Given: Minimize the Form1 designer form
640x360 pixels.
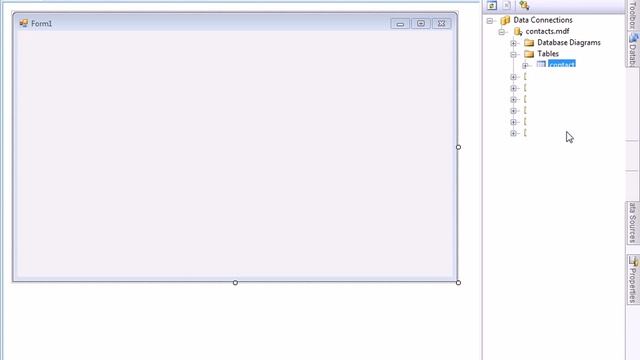Looking at the screenshot, I should pos(400,24).
